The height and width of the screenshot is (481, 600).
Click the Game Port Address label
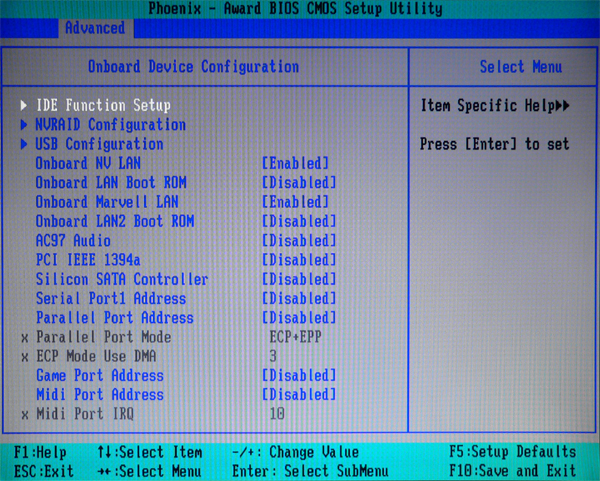point(100,375)
